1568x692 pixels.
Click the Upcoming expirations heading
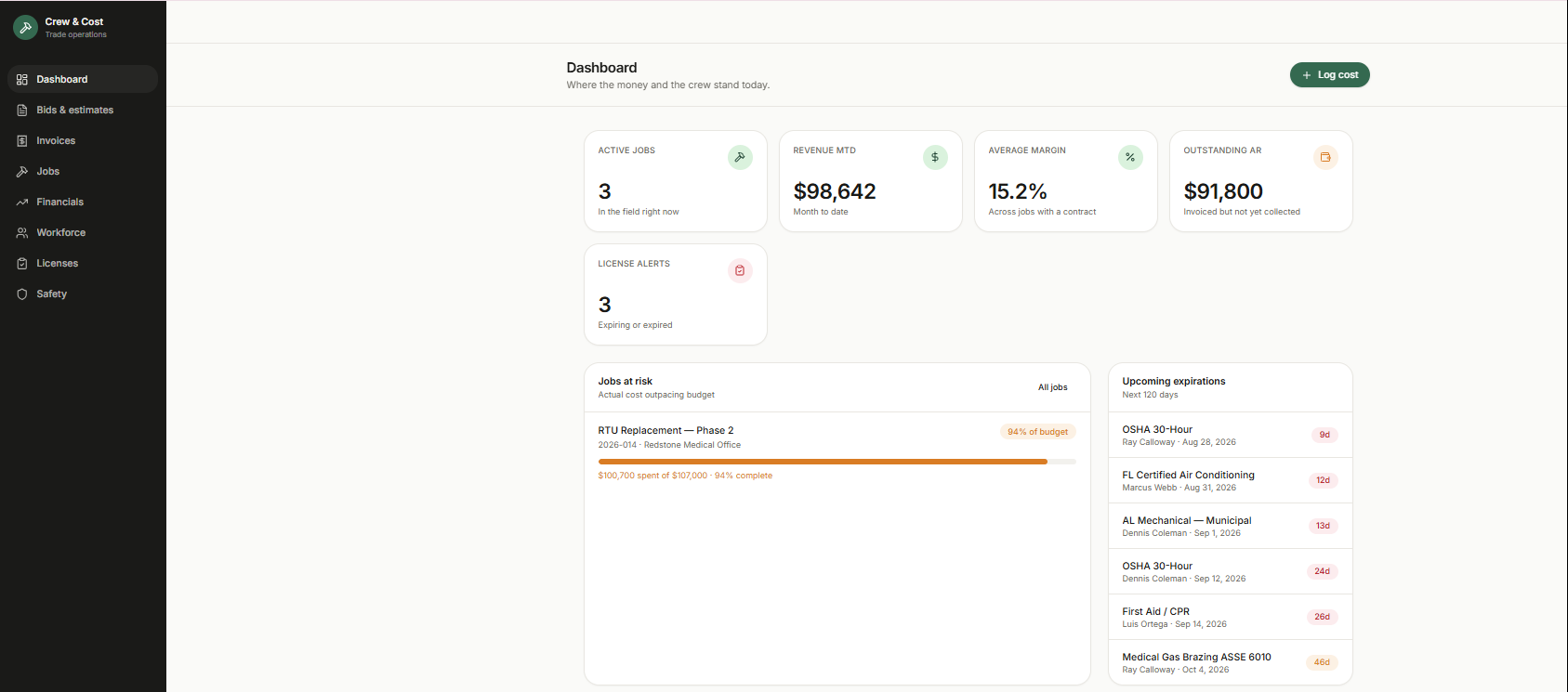click(1174, 382)
